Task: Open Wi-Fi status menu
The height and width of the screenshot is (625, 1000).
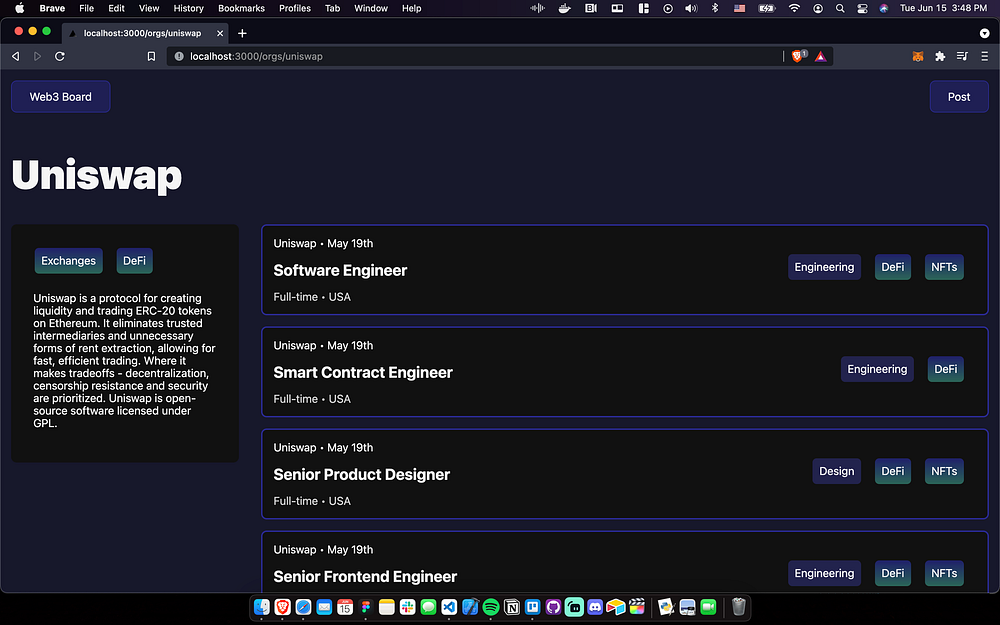Action: [794, 8]
